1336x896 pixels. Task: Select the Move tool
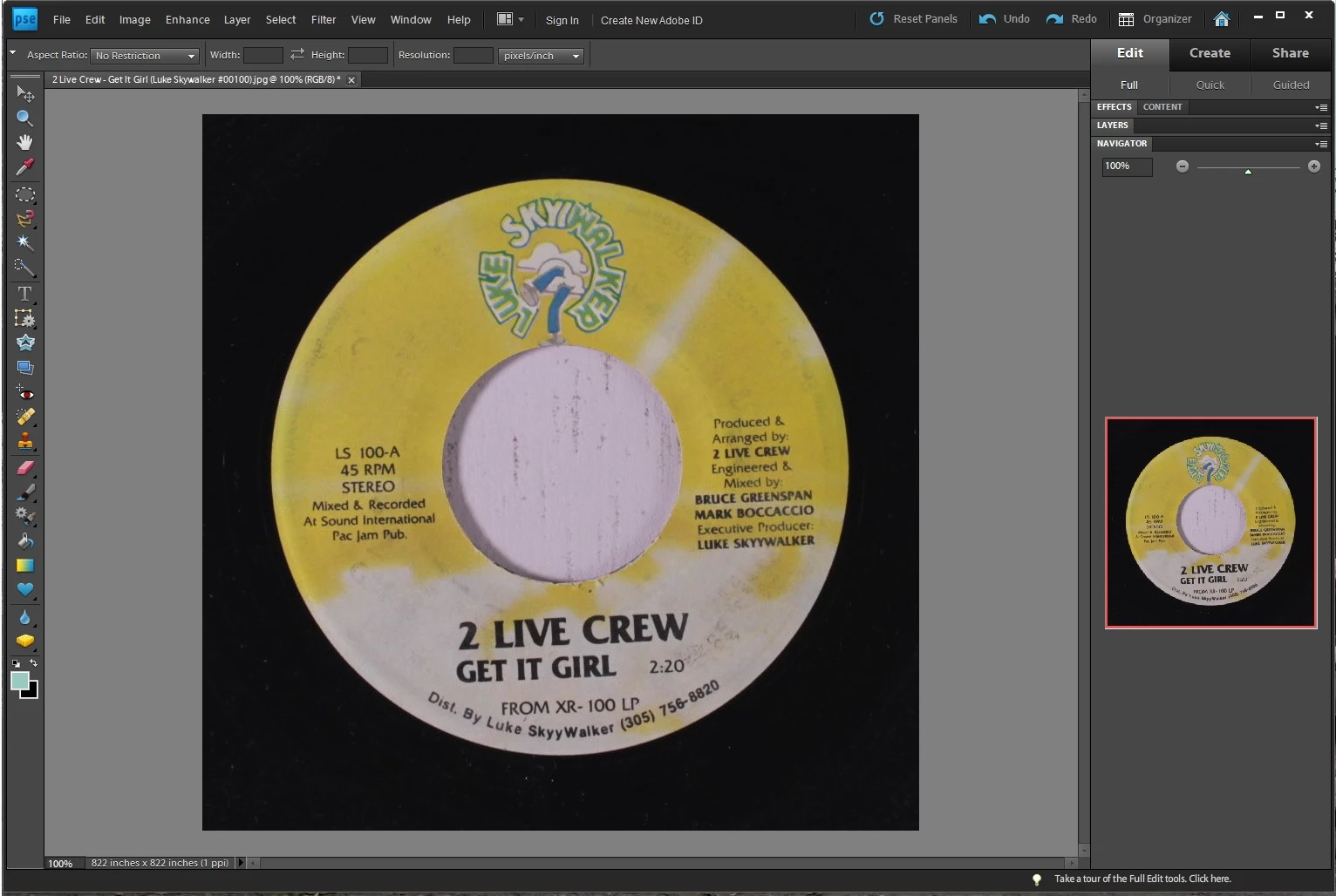pyautogui.click(x=24, y=92)
